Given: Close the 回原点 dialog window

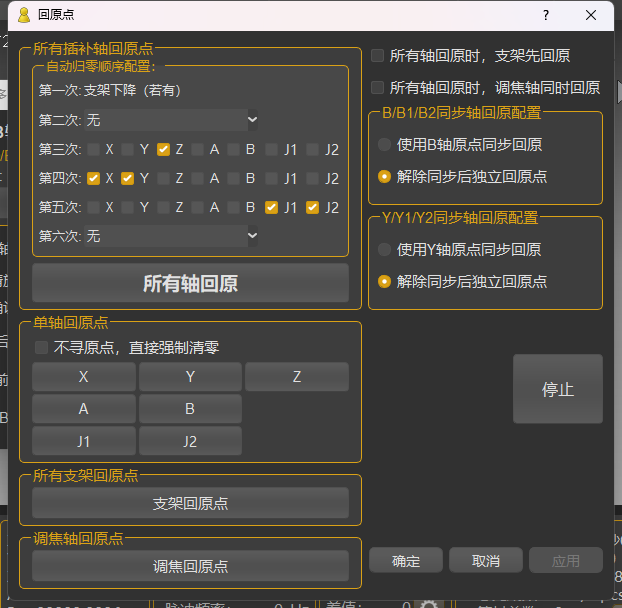Looking at the screenshot, I should pos(592,15).
